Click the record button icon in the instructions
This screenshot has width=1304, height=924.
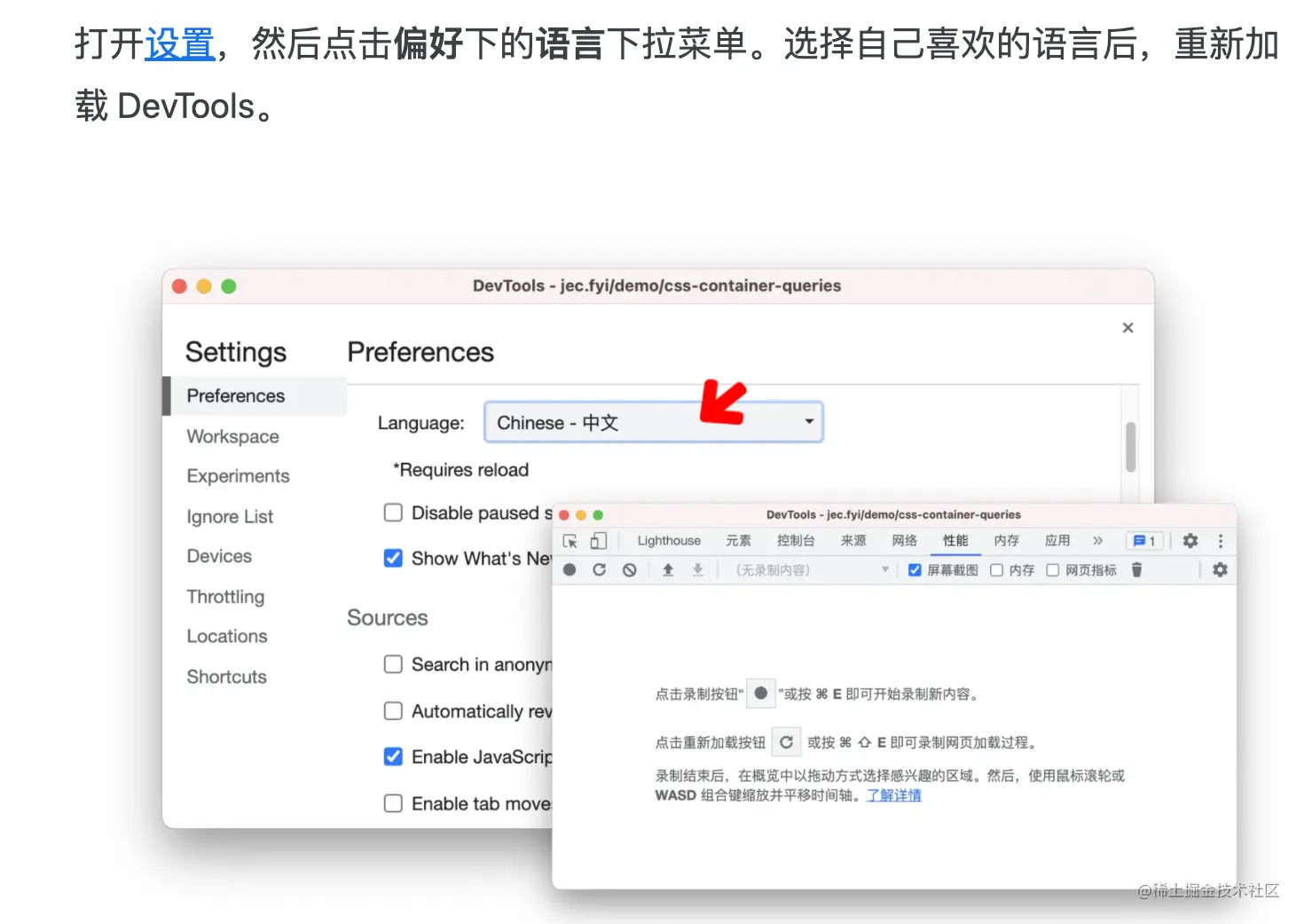pos(760,693)
